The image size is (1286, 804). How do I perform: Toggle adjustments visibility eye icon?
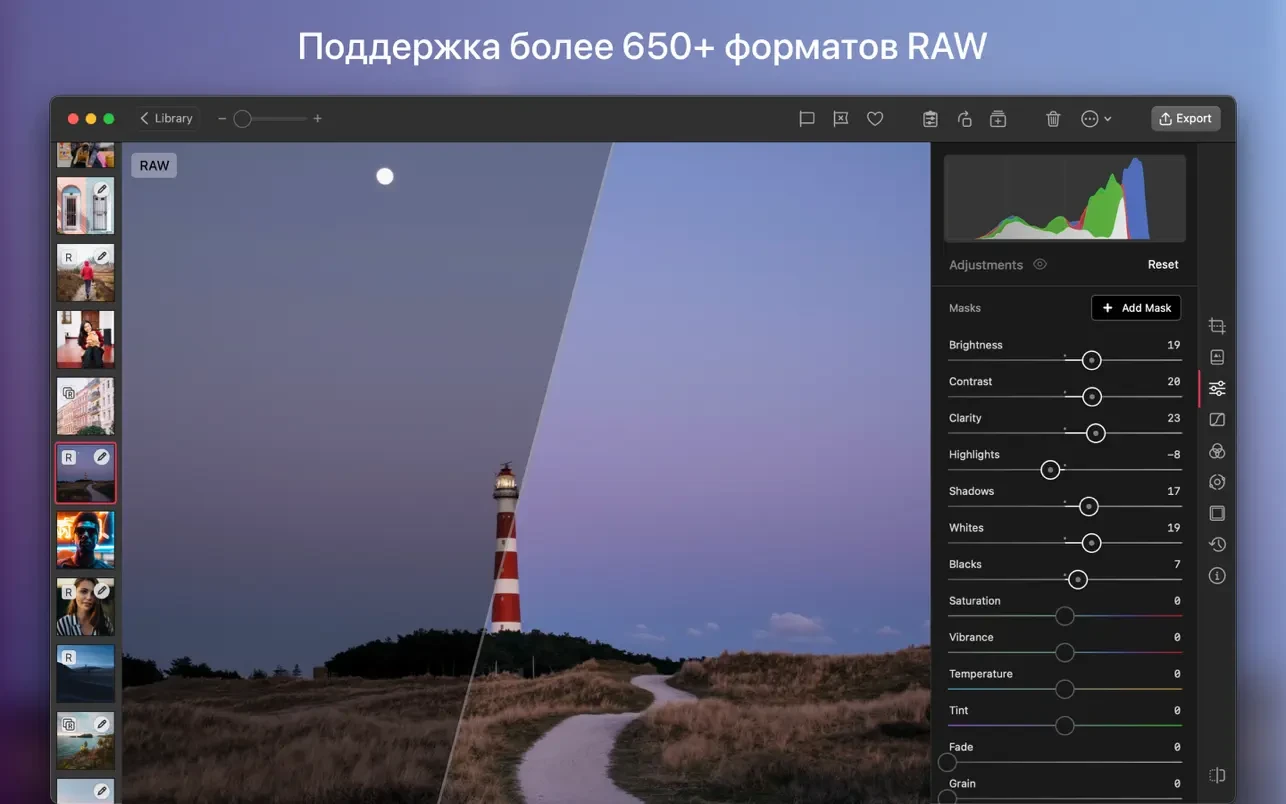click(1040, 265)
